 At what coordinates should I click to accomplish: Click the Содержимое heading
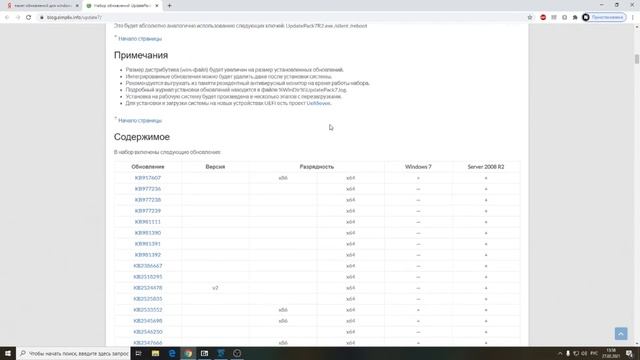coord(142,137)
